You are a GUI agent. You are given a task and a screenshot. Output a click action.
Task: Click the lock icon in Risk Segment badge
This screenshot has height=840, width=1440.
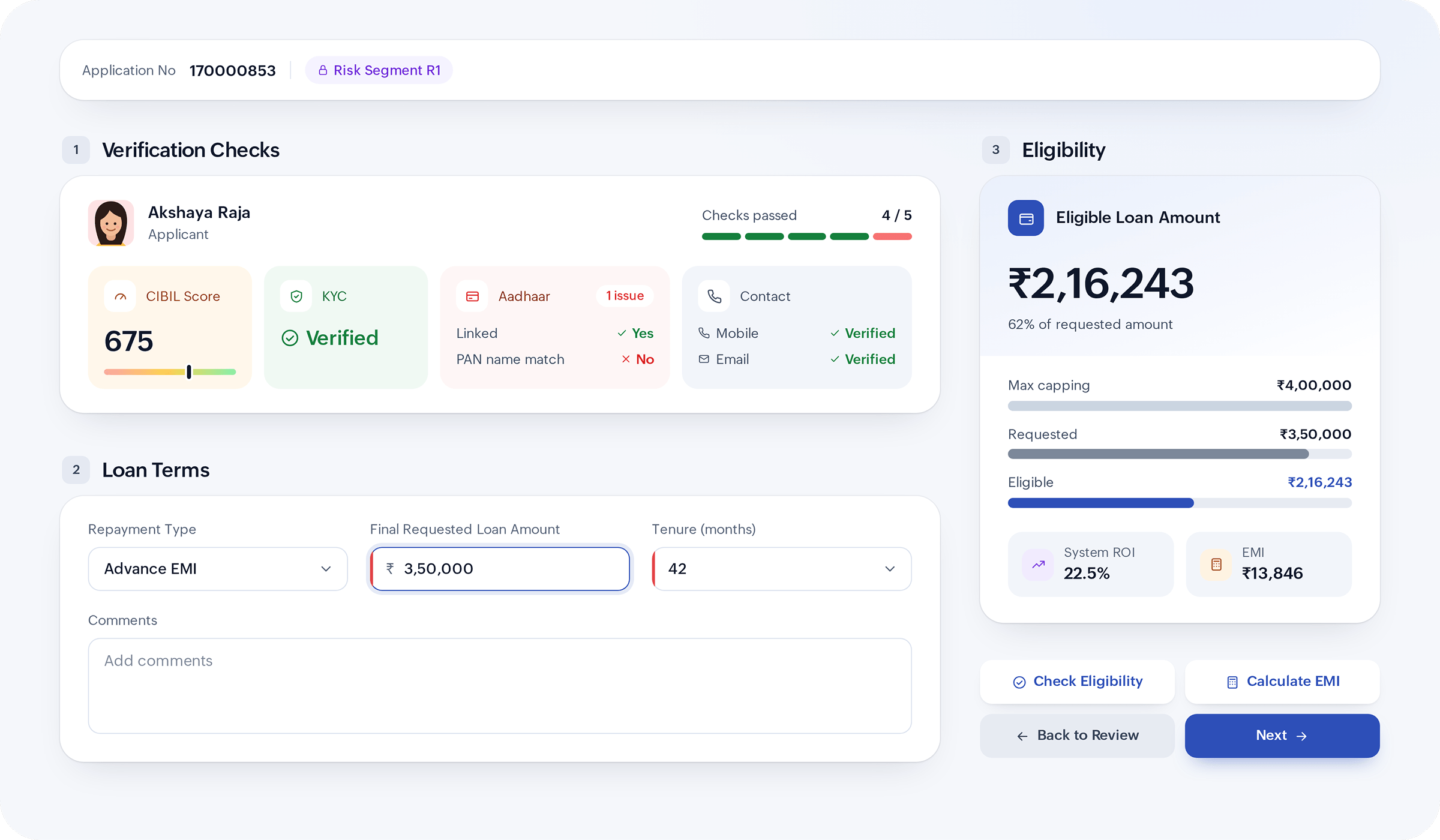(323, 70)
